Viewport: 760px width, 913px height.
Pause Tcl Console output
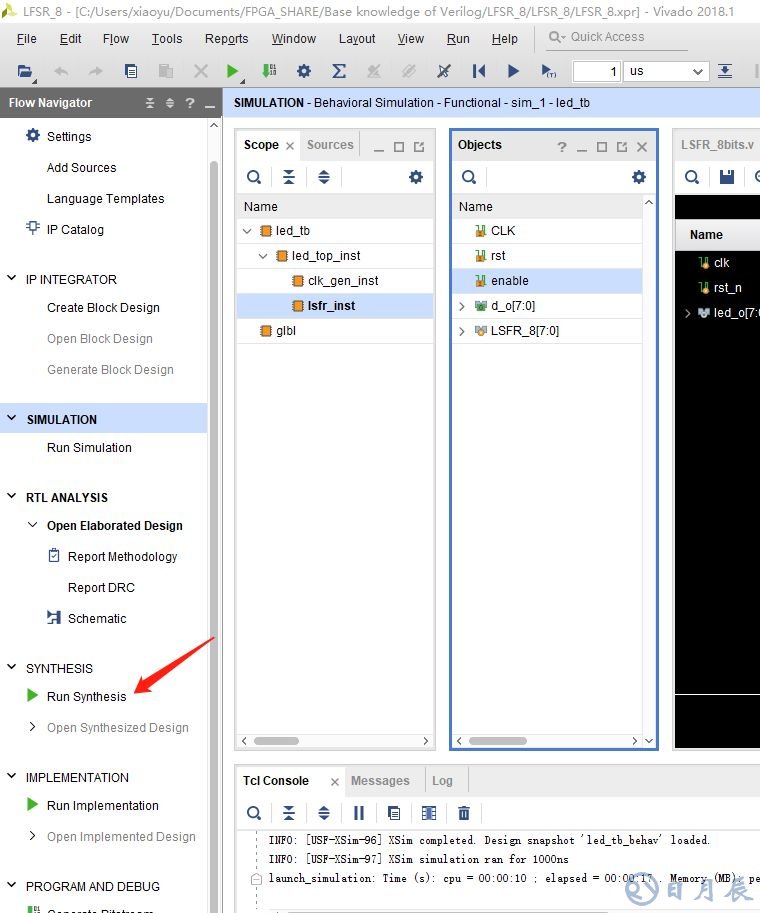coord(359,813)
